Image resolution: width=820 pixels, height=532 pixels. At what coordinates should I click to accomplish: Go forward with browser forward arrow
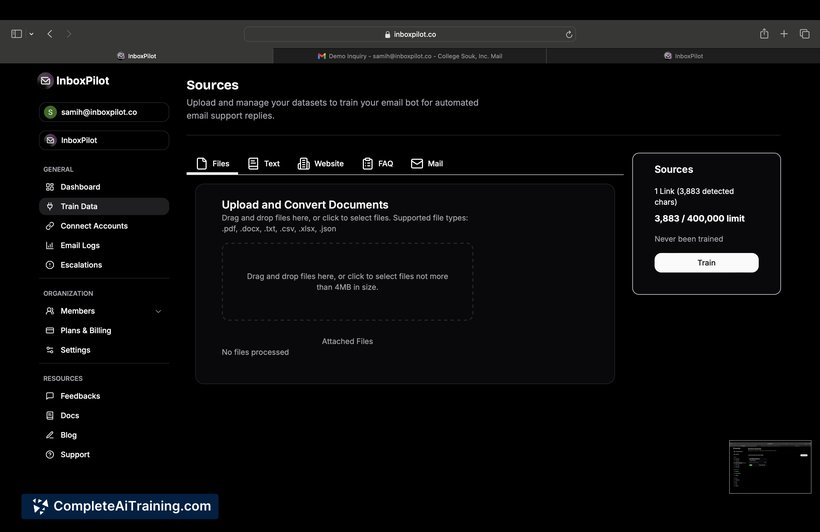69,34
